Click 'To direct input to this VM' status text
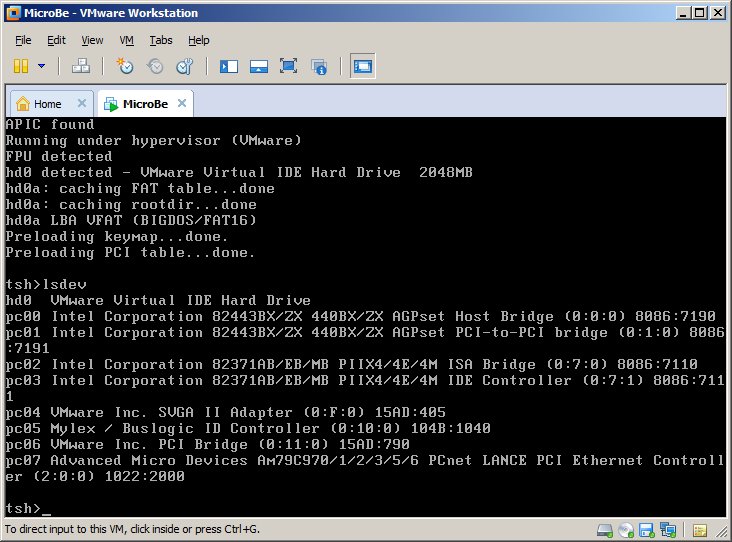The image size is (732, 542). click(132, 529)
